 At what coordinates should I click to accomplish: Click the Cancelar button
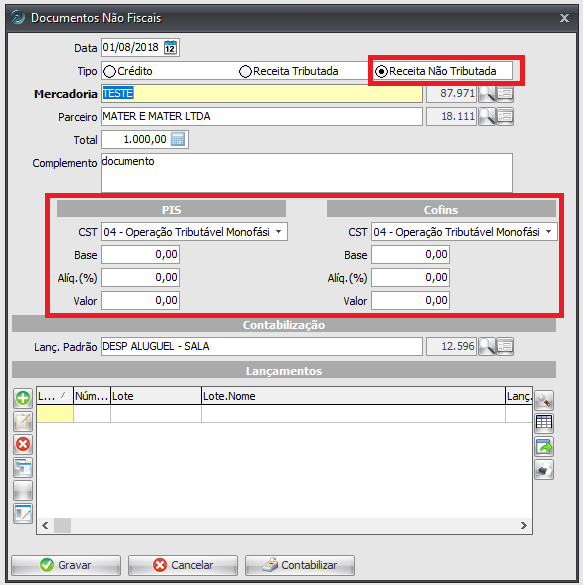point(183,565)
